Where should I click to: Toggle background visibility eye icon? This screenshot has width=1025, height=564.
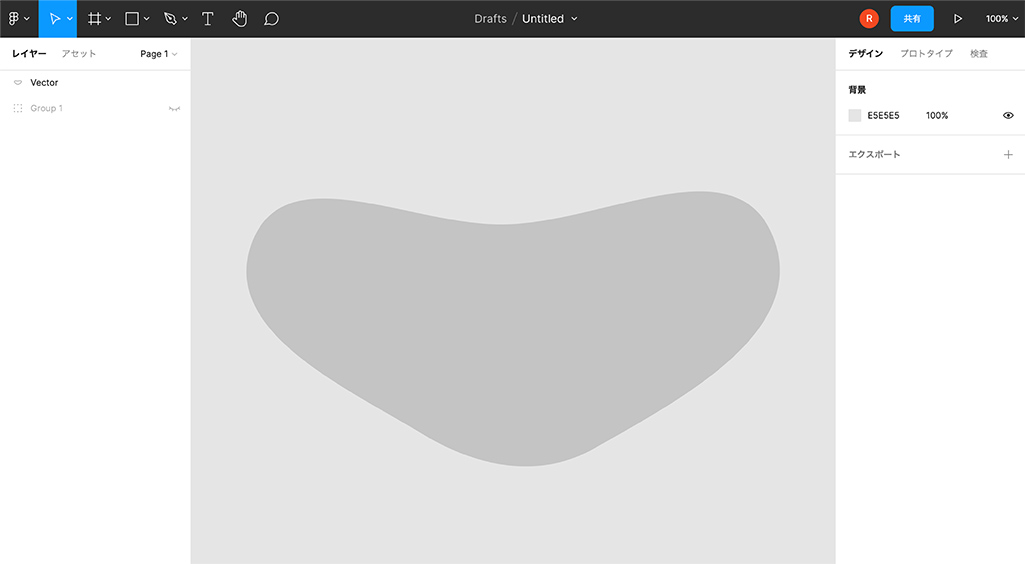click(x=1008, y=116)
